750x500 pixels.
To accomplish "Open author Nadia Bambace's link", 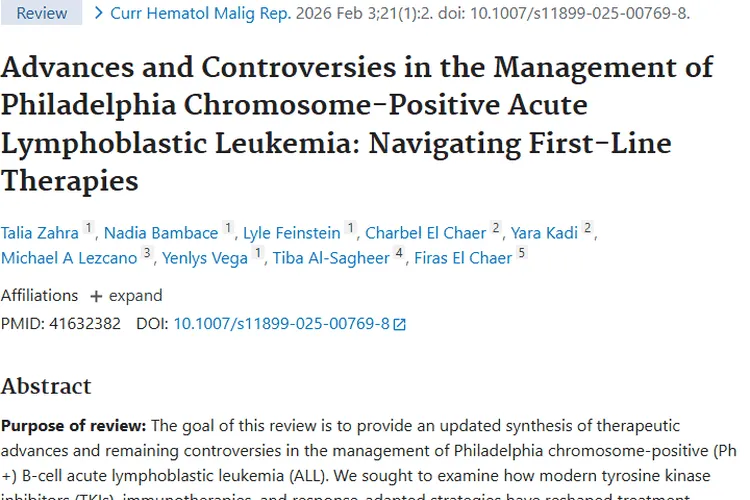I will pyautogui.click(x=161, y=233).
